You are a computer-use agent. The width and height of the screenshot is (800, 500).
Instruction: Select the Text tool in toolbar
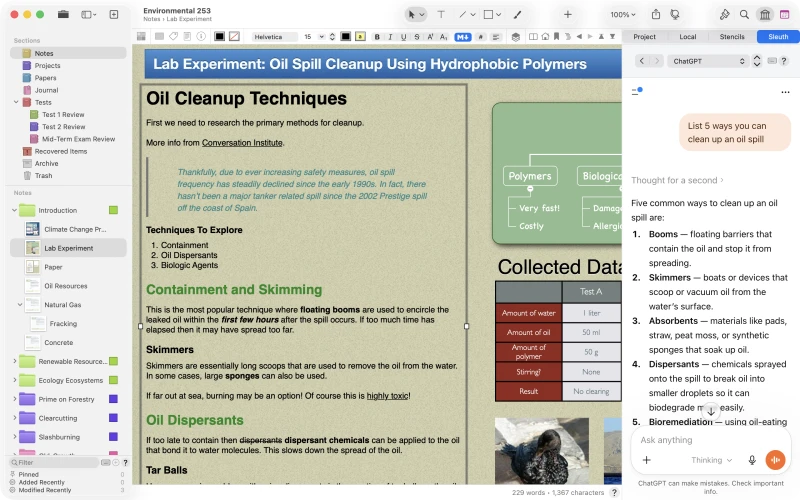441,14
